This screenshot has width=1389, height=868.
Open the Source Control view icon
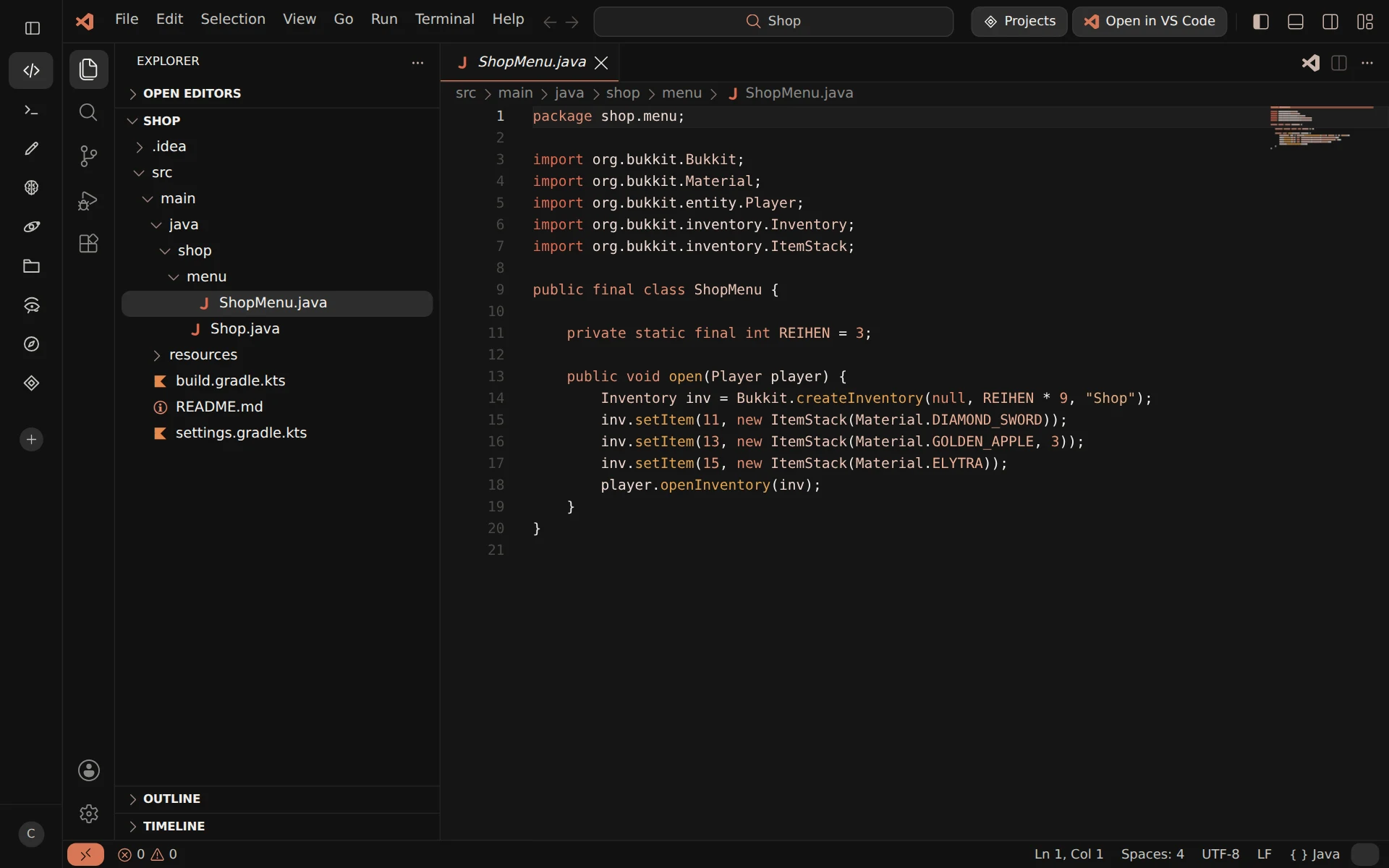pyautogui.click(x=88, y=156)
